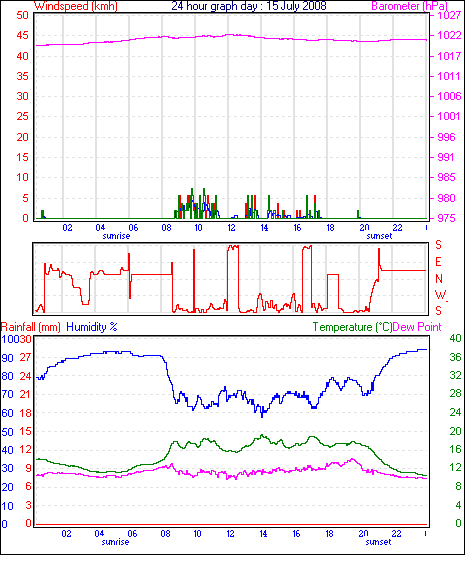The height and width of the screenshot is (563, 466).
Task: Click the 50 kmh windspeed scale label
Action: coord(22,15)
